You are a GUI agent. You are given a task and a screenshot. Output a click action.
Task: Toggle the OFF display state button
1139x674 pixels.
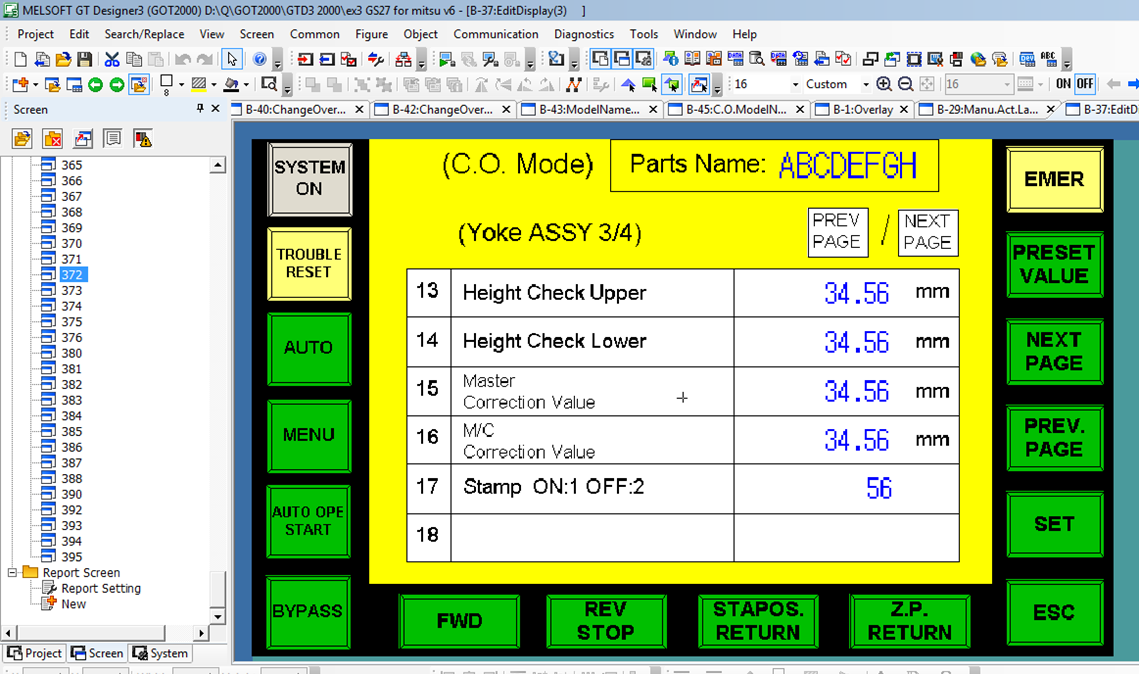click(1085, 84)
